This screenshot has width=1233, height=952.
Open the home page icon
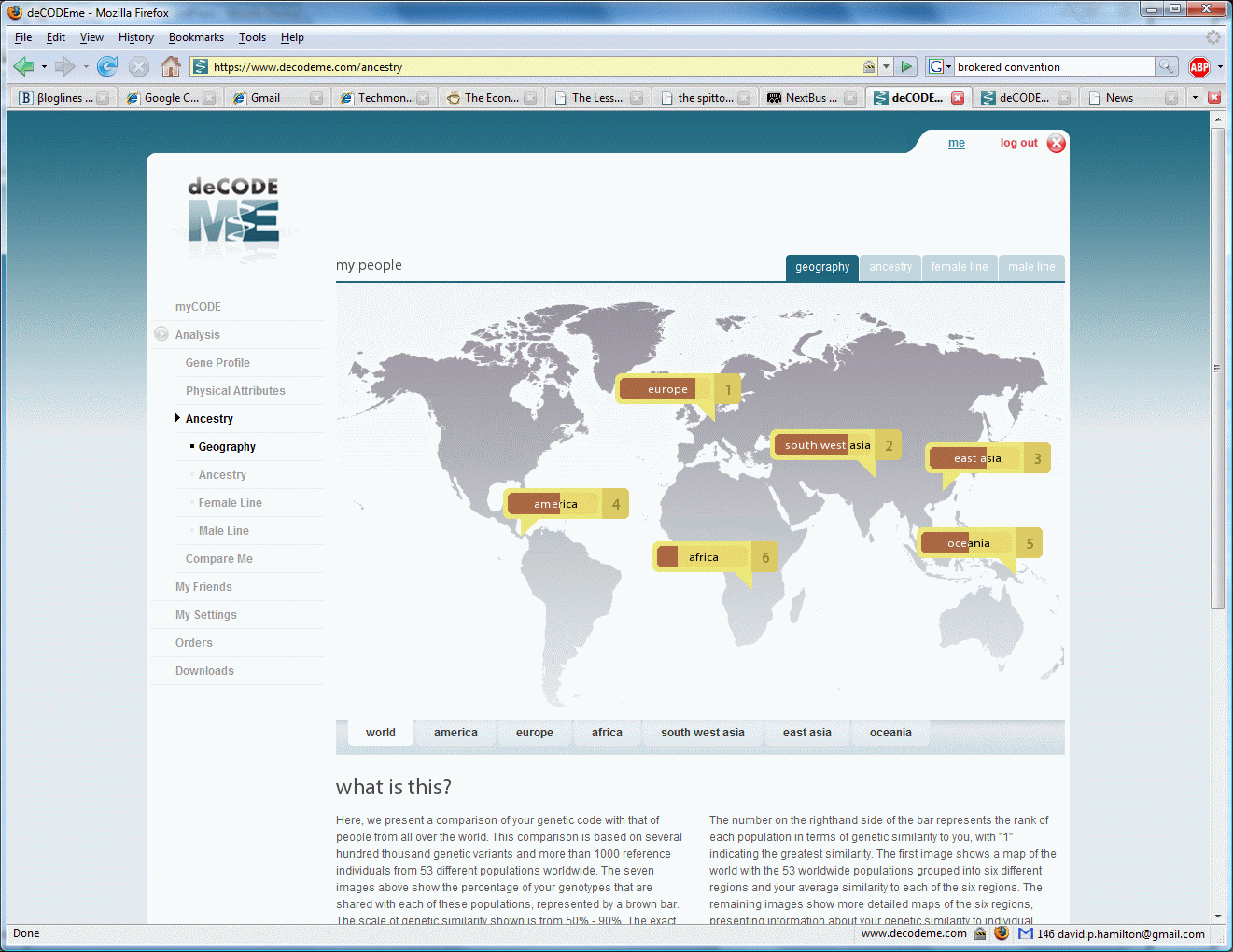pos(170,66)
